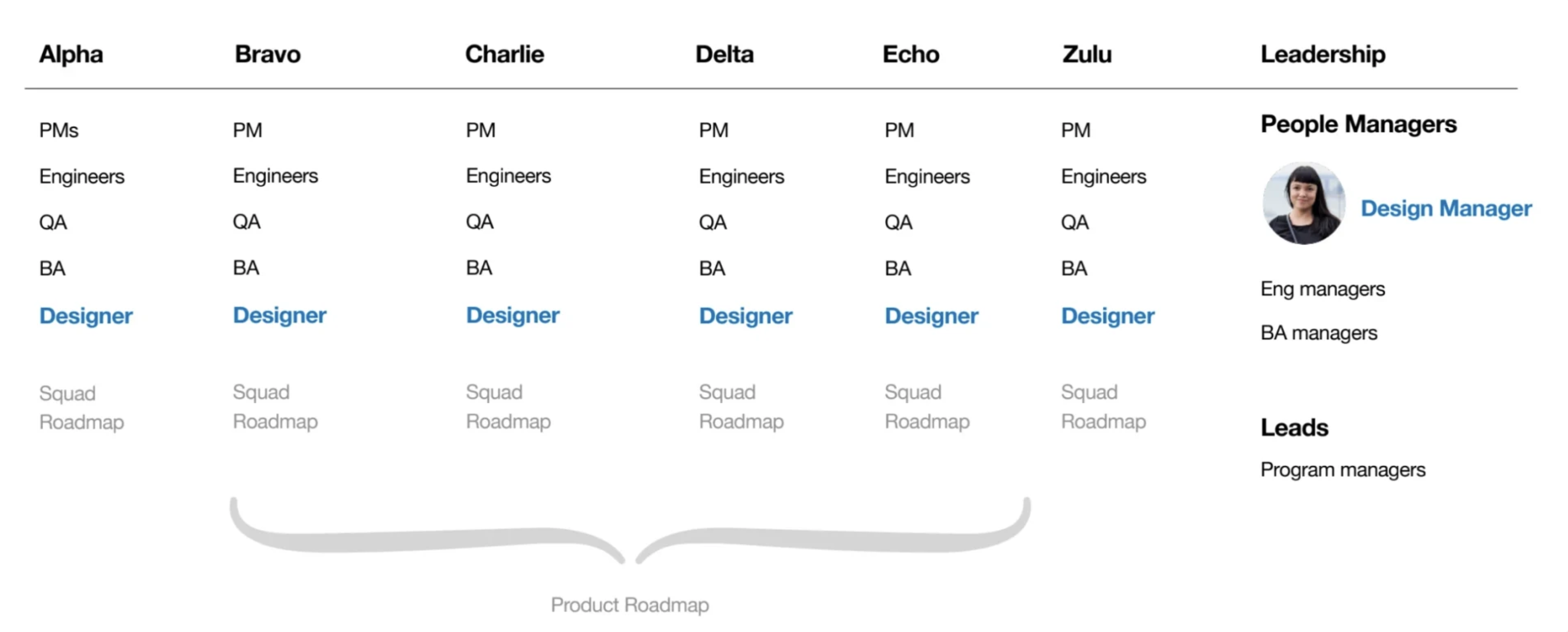Choose the Designer link under Echo
This screenshot has height=632, width=1568.
coord(931,316)
